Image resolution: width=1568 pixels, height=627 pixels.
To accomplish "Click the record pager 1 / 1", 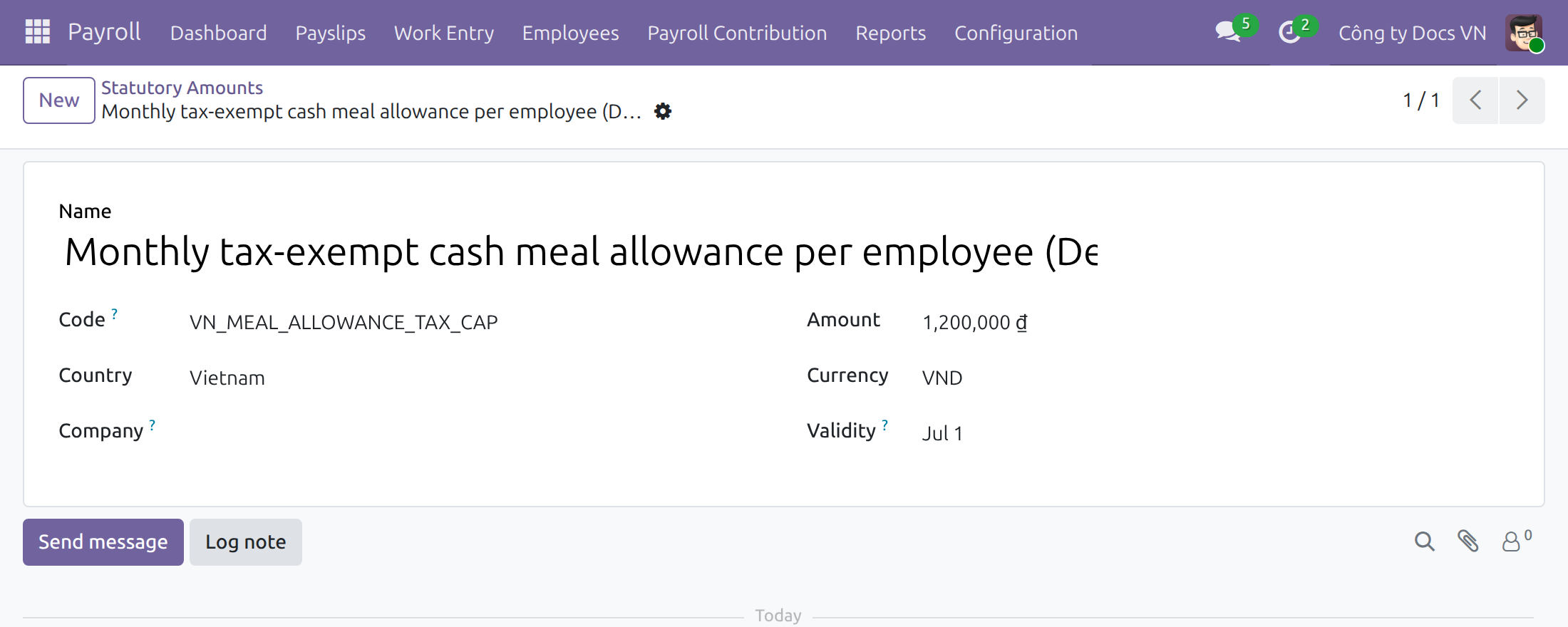I will pos(1420,100).
